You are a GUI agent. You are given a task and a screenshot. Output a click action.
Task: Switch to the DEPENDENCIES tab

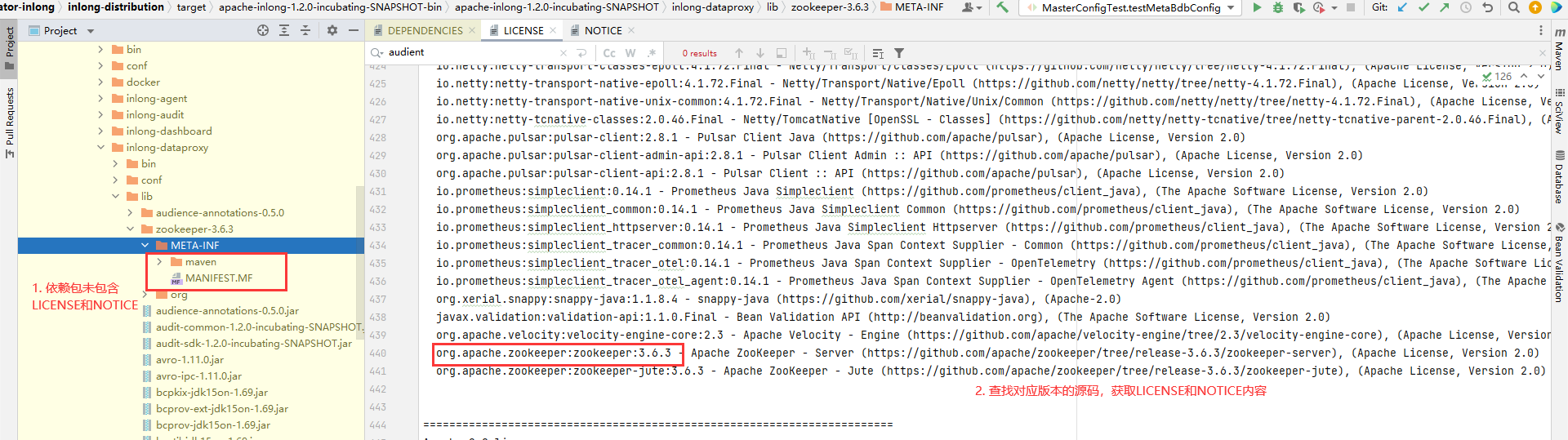(x=425, y=30)
